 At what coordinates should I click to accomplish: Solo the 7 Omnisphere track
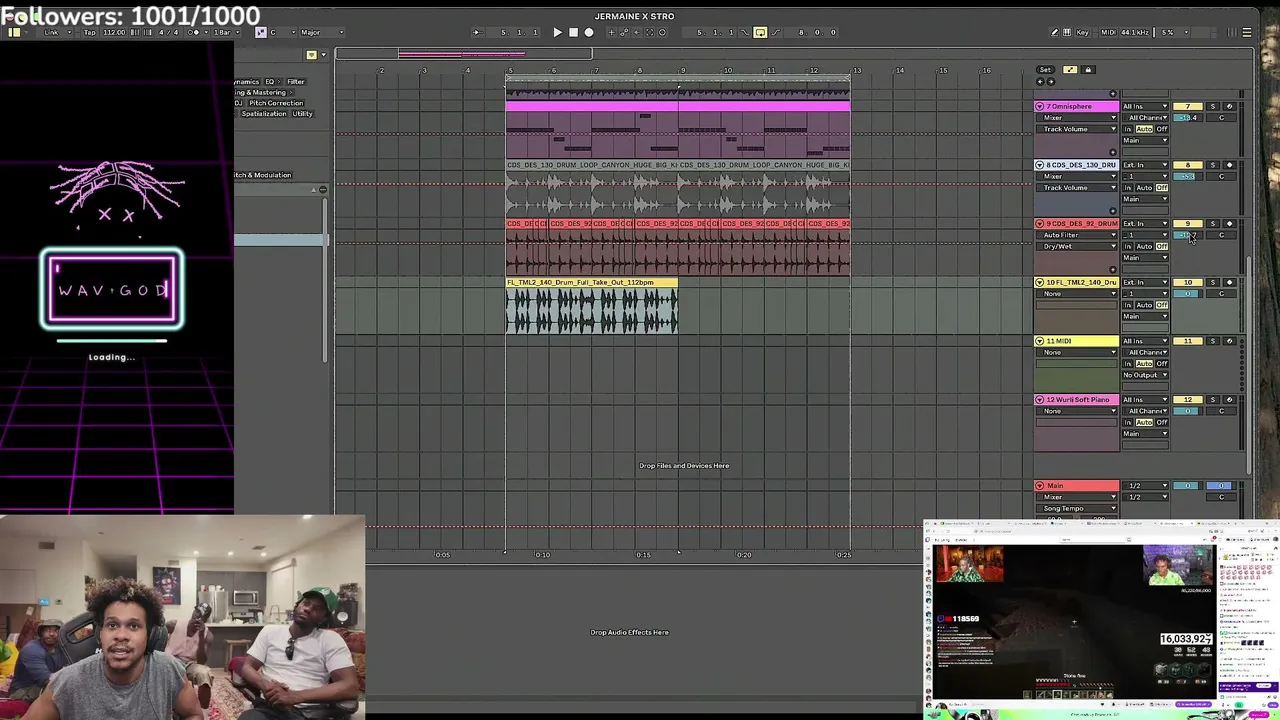pyautogui.click(x=1213, y=106)
